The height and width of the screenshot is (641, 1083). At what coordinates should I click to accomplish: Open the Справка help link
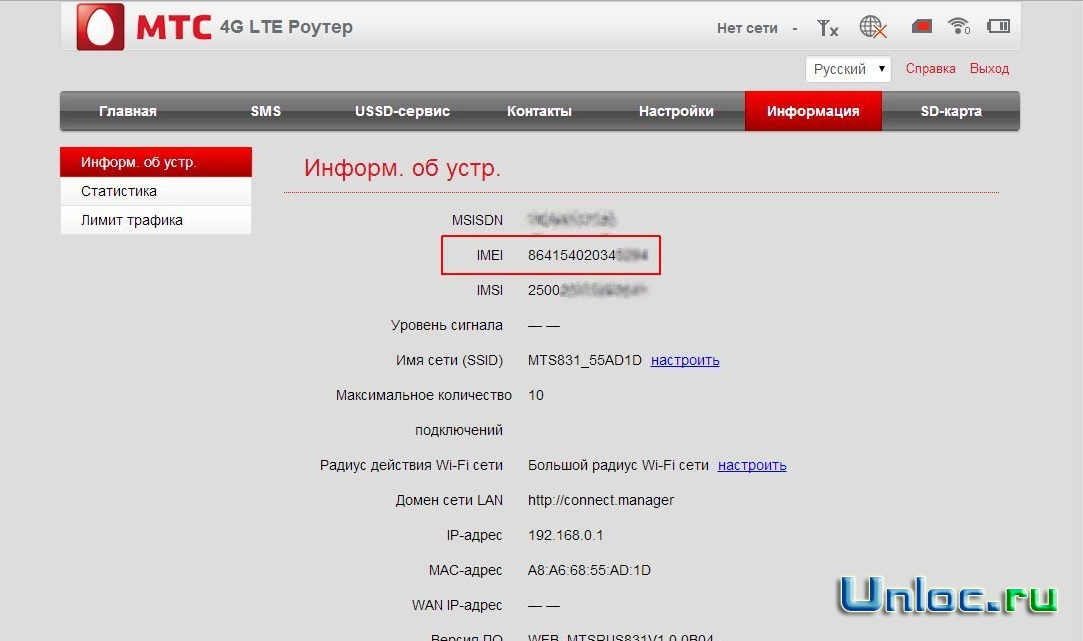click(x=930, y=68)
